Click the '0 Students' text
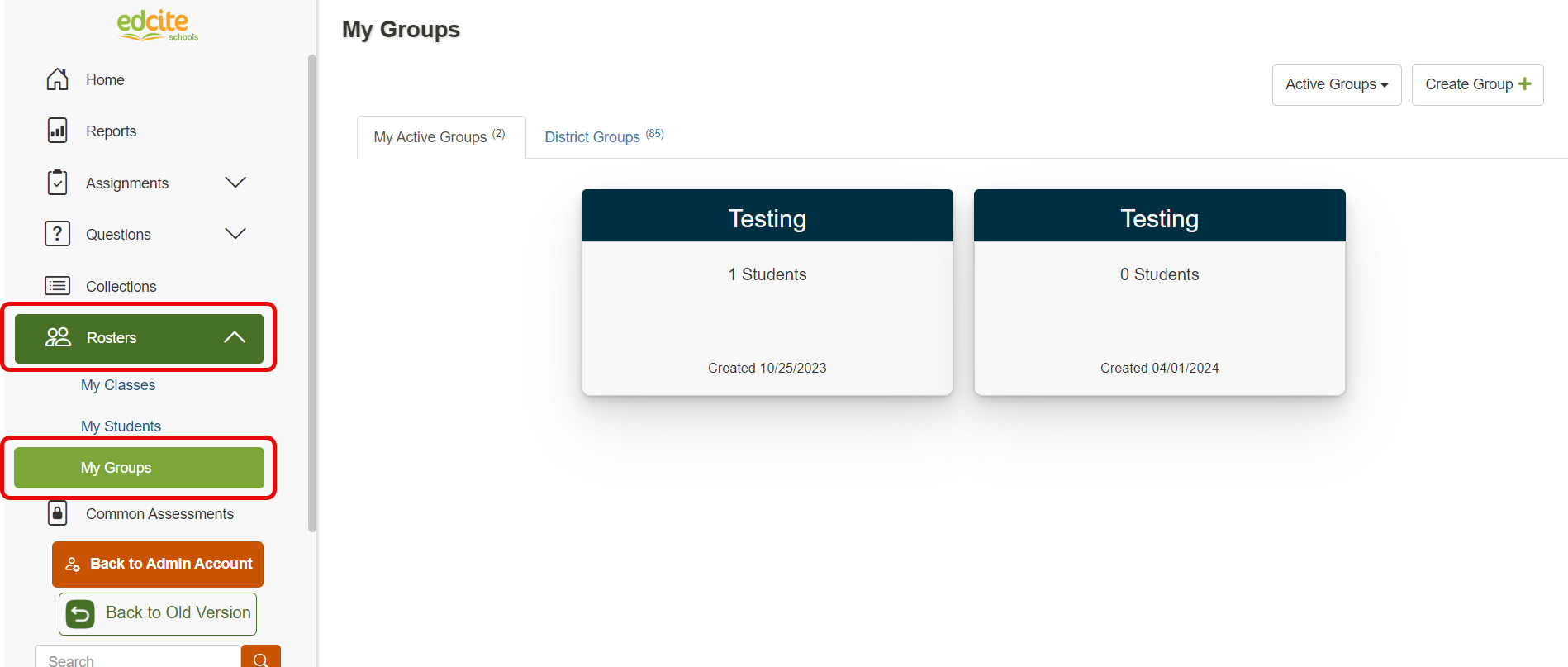The height and width of the screenshot is (667, 1568). (1160, 274)
